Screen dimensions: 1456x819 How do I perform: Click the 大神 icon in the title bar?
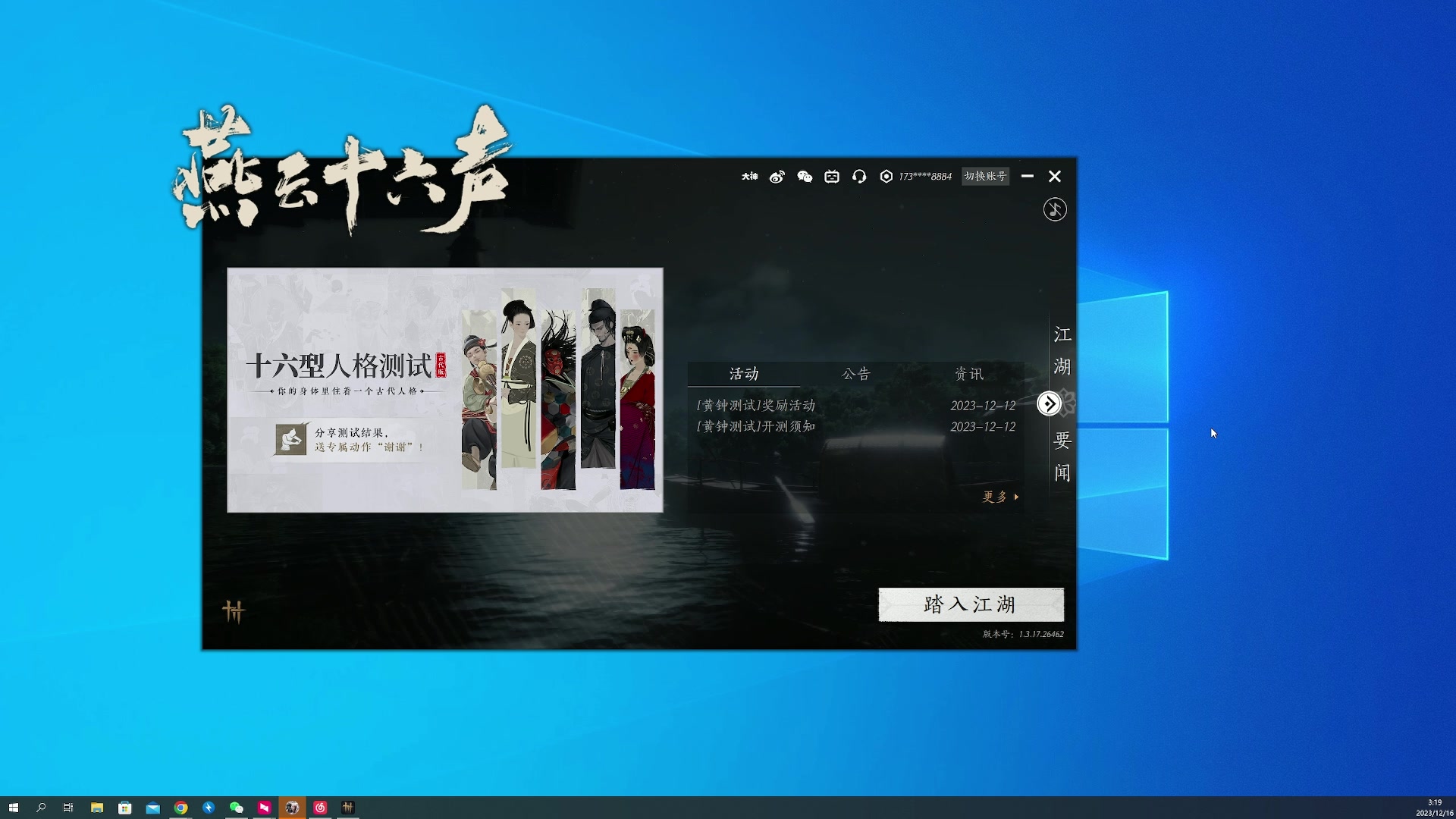(748, 177)
